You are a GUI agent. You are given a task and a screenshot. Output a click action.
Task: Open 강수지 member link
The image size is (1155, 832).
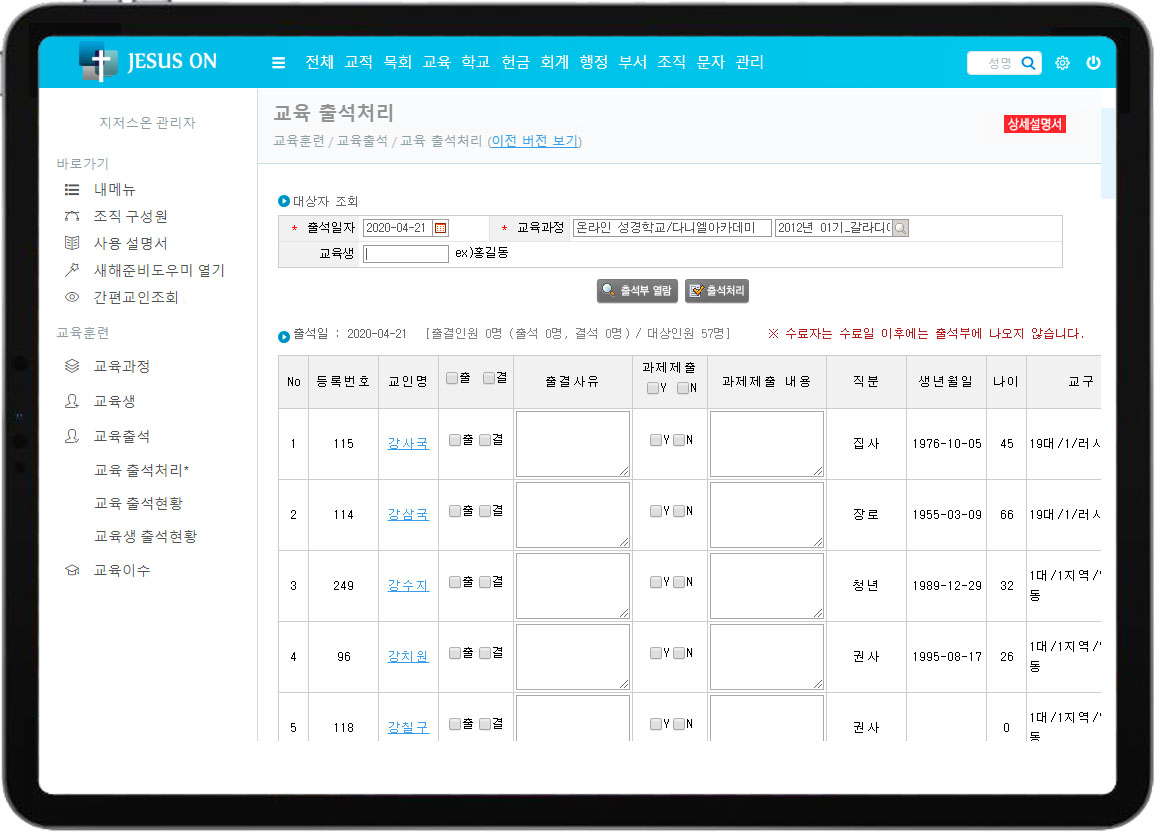coord(408,585)
